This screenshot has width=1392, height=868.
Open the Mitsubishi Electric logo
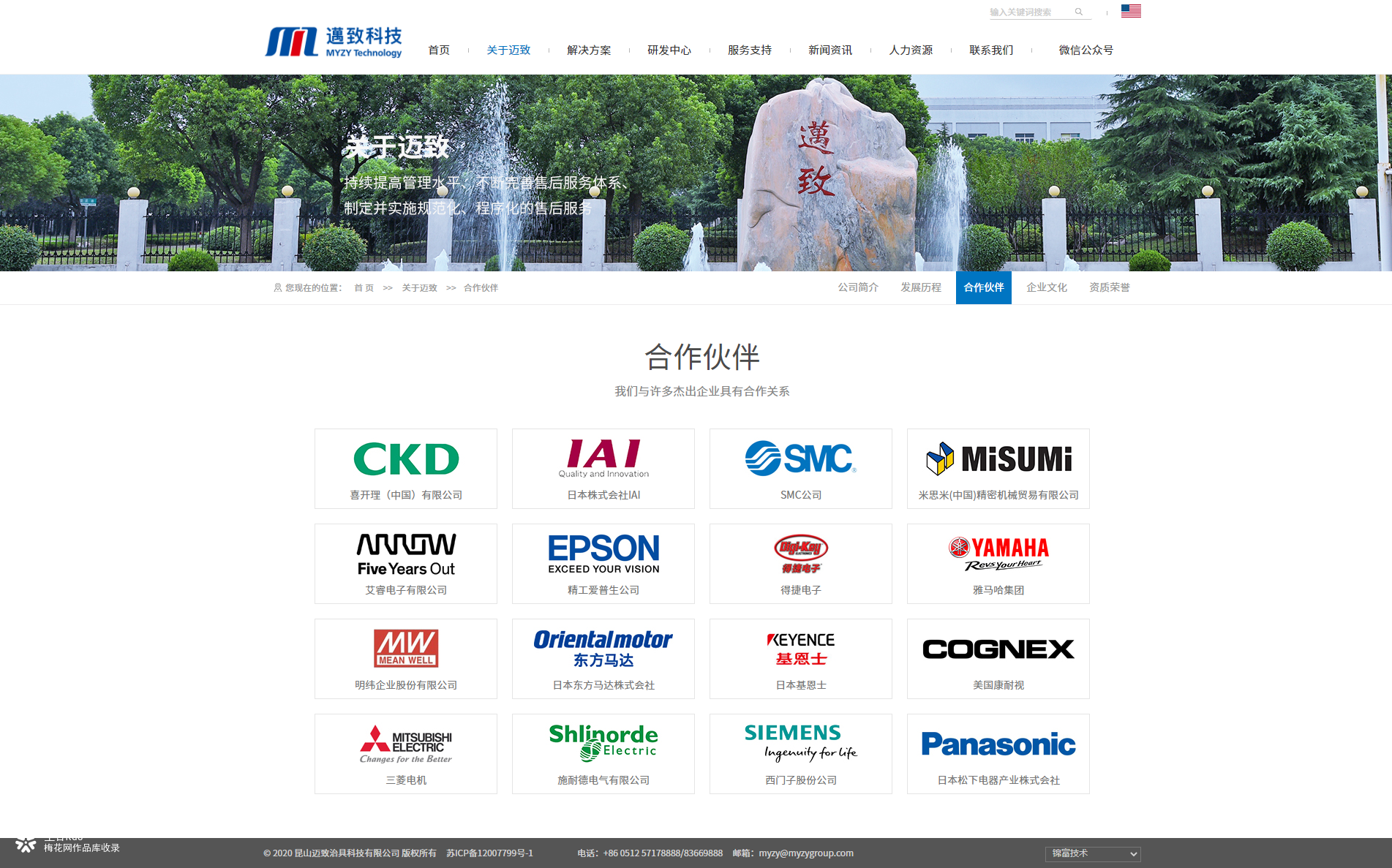406,744
